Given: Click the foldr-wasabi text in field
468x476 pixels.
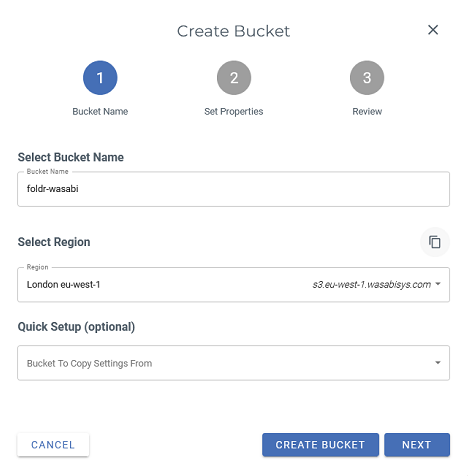Looking at the screenshot, I should tap(53, 189).
